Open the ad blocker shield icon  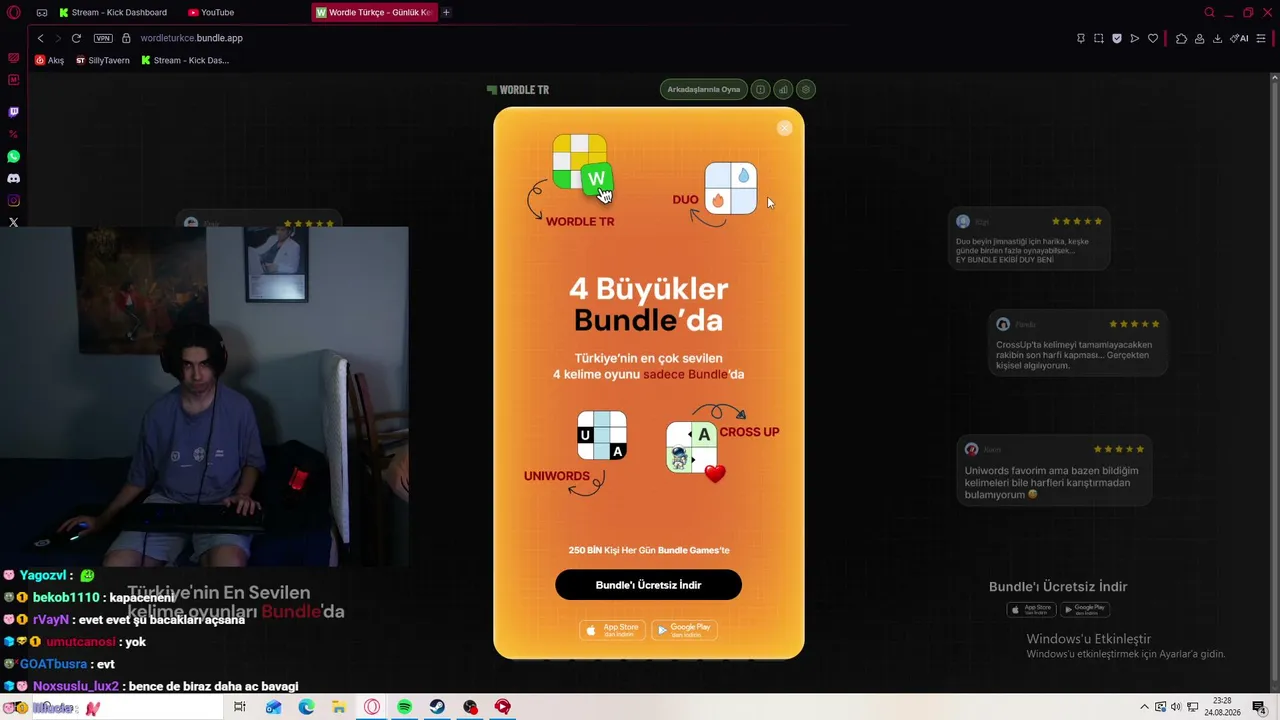(1116, 38)
